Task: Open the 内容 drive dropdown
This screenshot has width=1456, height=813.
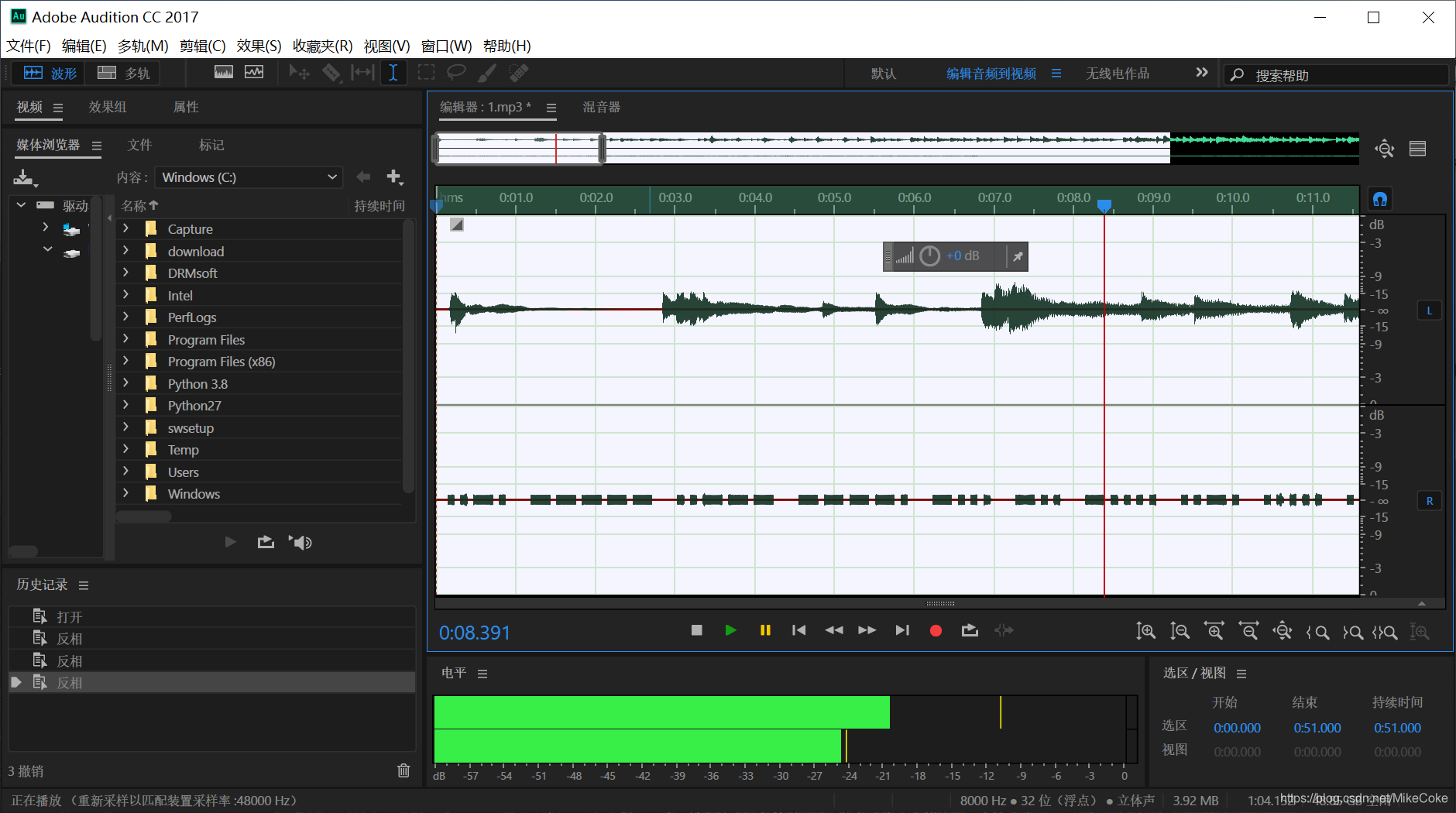Action: [x=249, y=177]
